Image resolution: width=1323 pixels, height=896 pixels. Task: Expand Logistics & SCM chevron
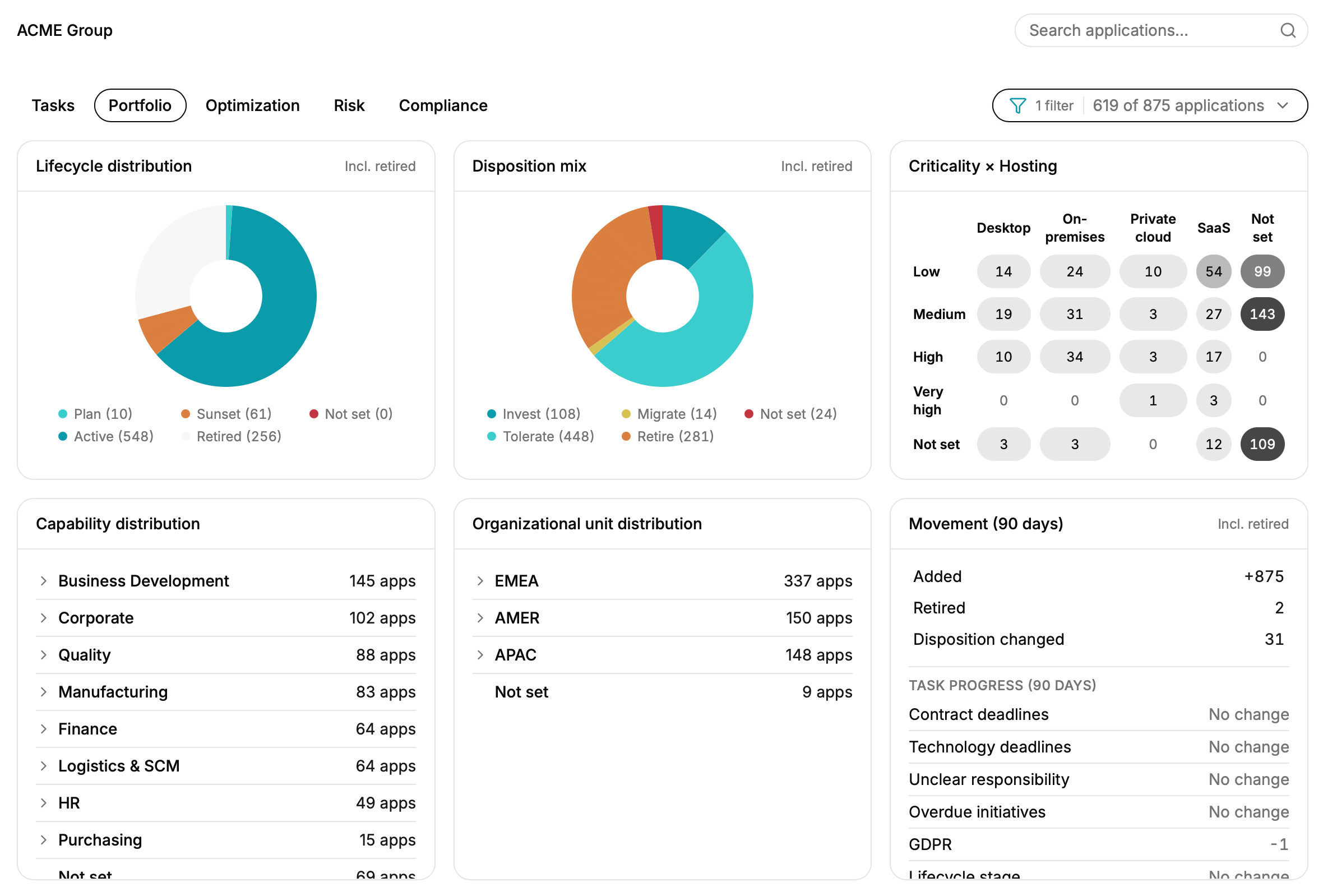[44, 766]
